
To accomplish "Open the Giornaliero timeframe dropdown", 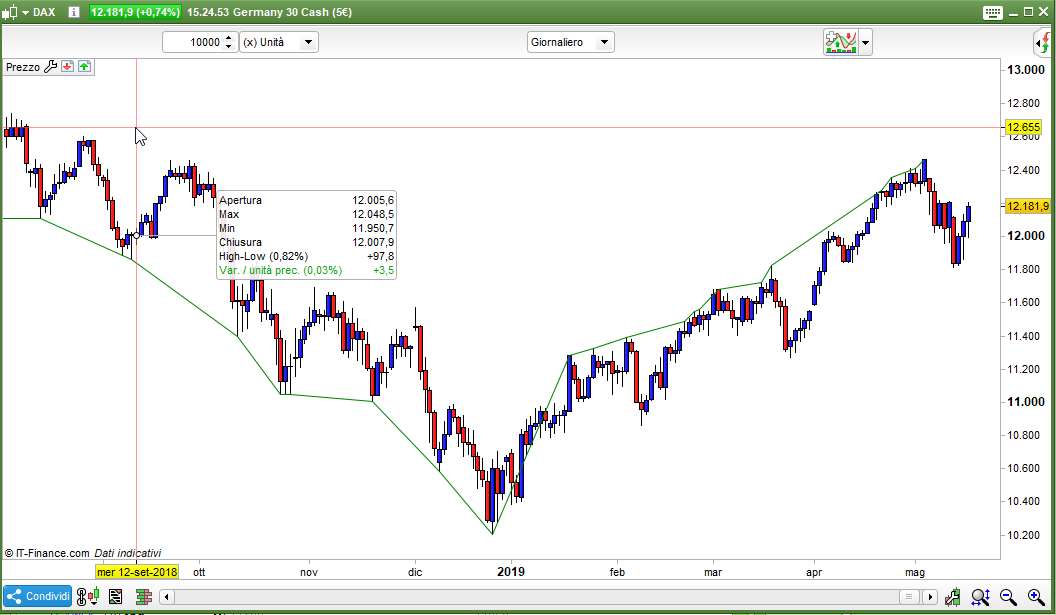I will [570, 42].
